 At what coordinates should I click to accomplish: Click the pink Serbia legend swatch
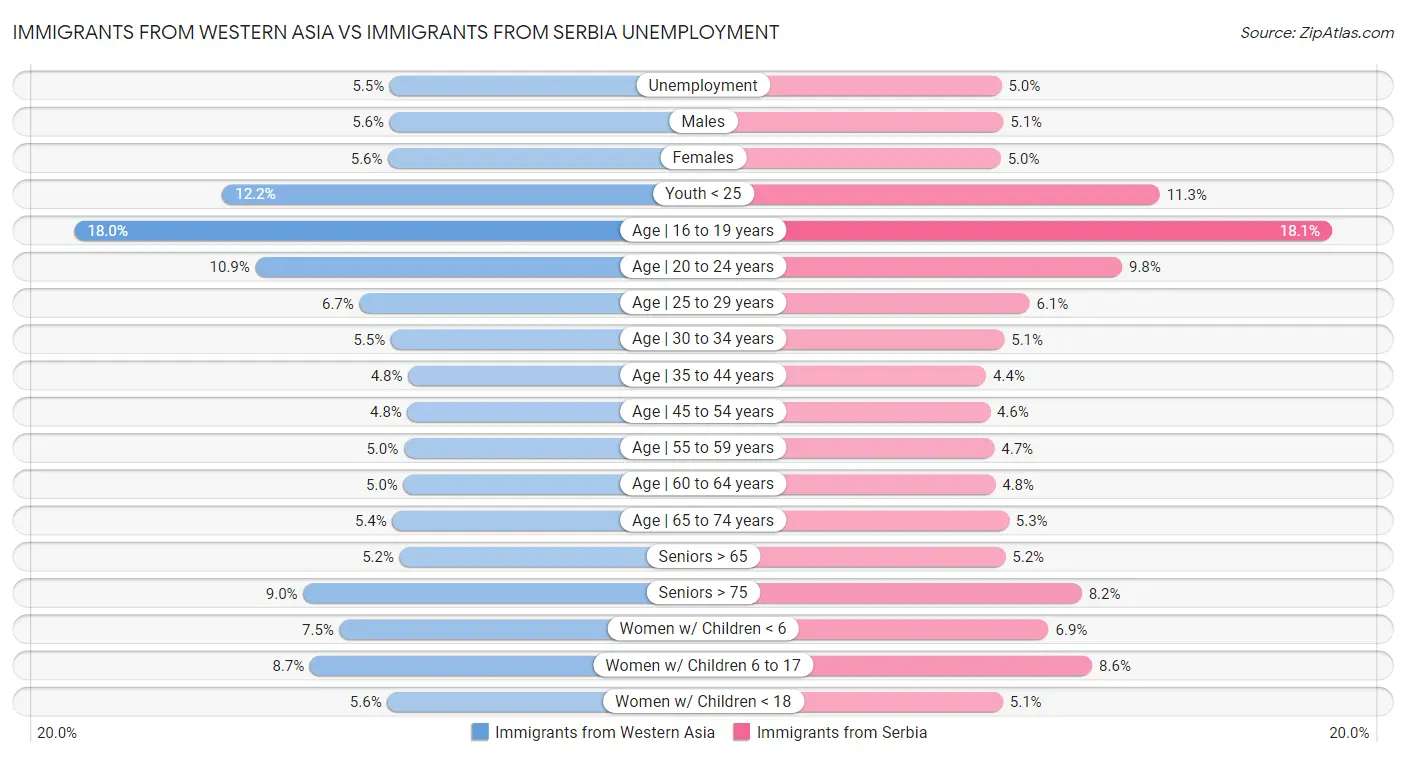(x=742, y=732)
